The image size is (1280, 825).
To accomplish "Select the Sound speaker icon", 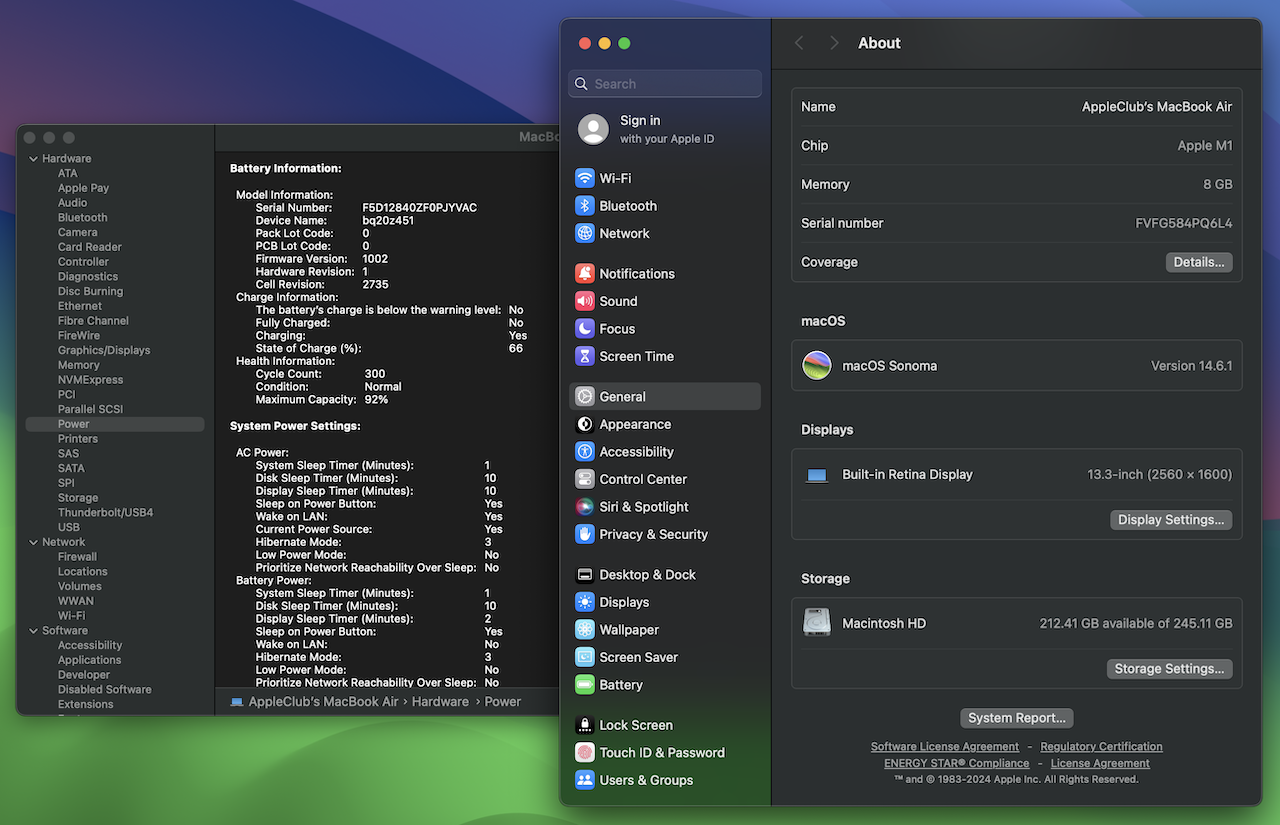I will click(585, 301).
